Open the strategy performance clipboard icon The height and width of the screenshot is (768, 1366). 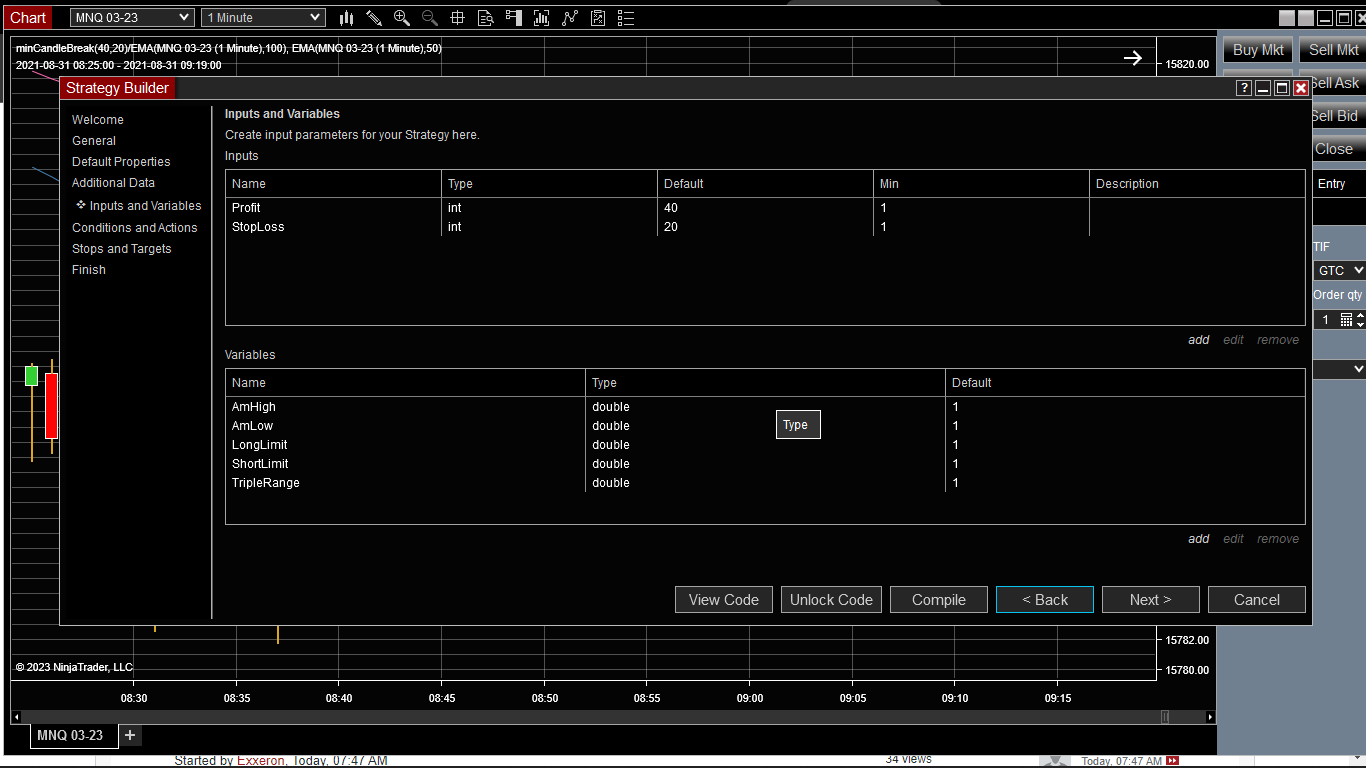pyautogui.click(x=598, y=18)
